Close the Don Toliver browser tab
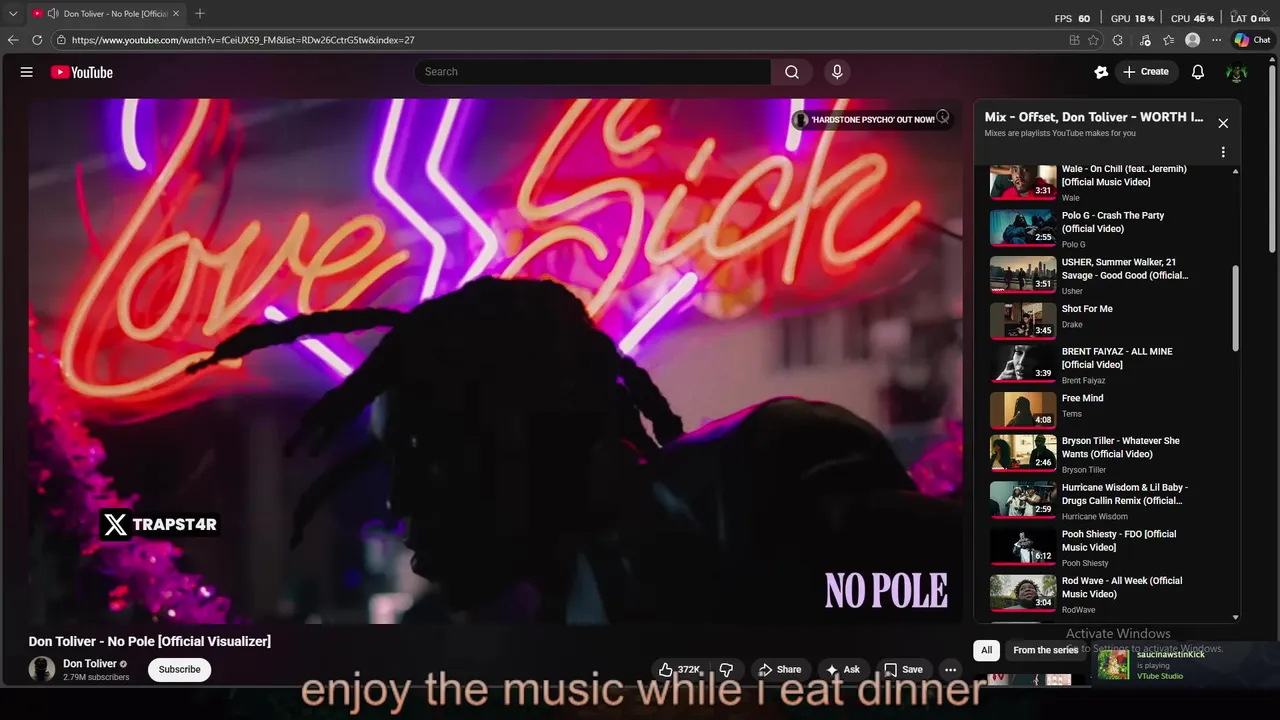The width and height of the screenshot is (1280, 720). coord(176,14)
